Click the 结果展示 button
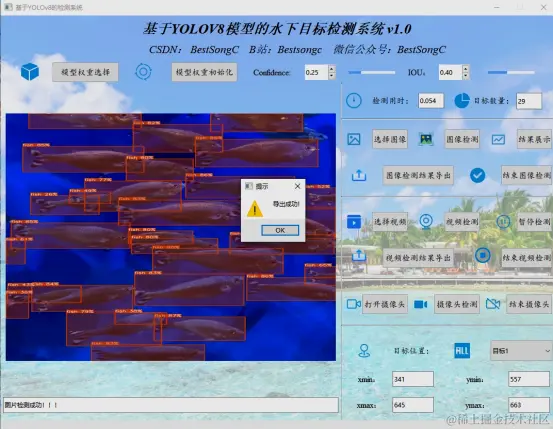This screenshot has height=430, width=554. [534, 139]
